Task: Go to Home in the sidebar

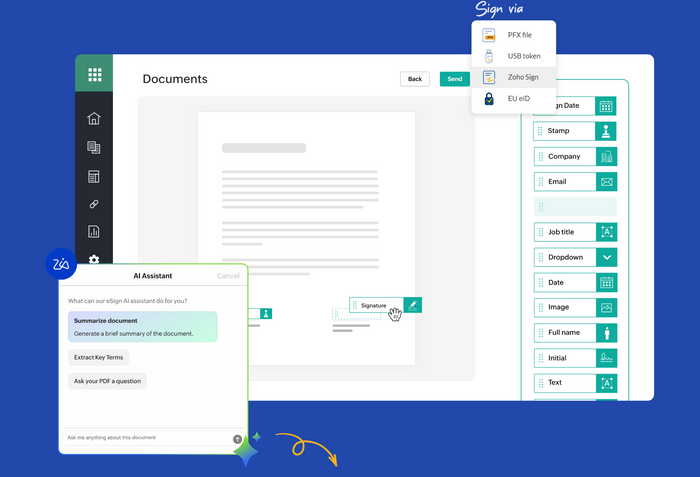Action: [x=94, y=119]
